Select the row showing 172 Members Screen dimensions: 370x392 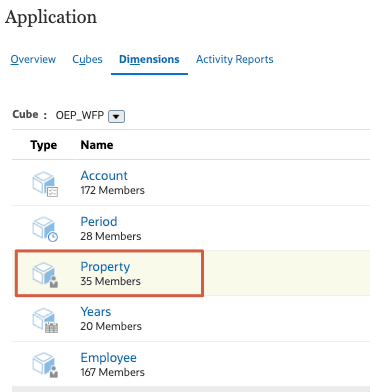point(191,183)
